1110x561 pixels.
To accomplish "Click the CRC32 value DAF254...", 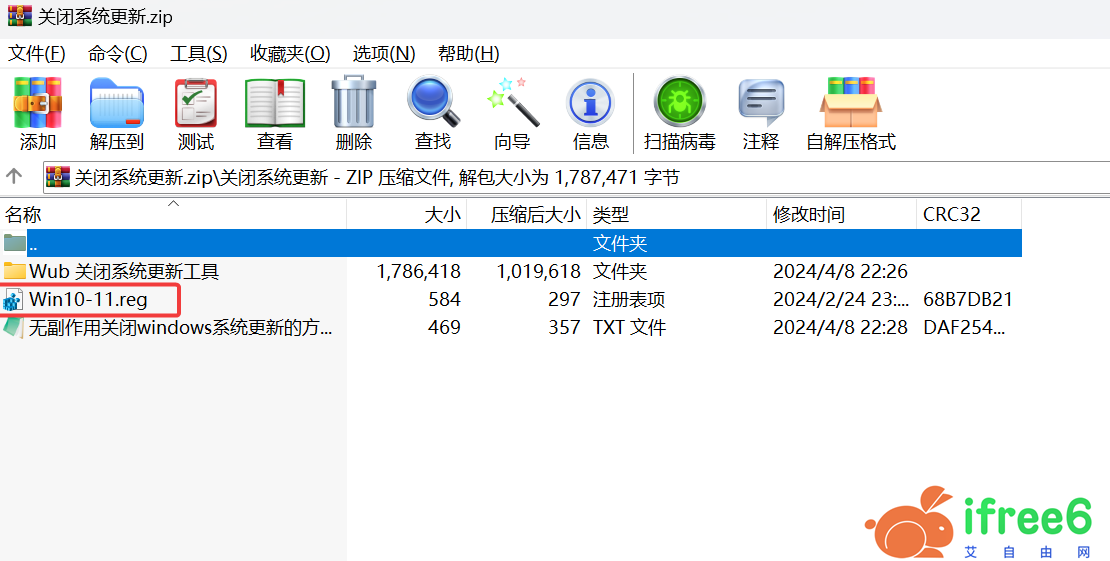I will [965, 327].
